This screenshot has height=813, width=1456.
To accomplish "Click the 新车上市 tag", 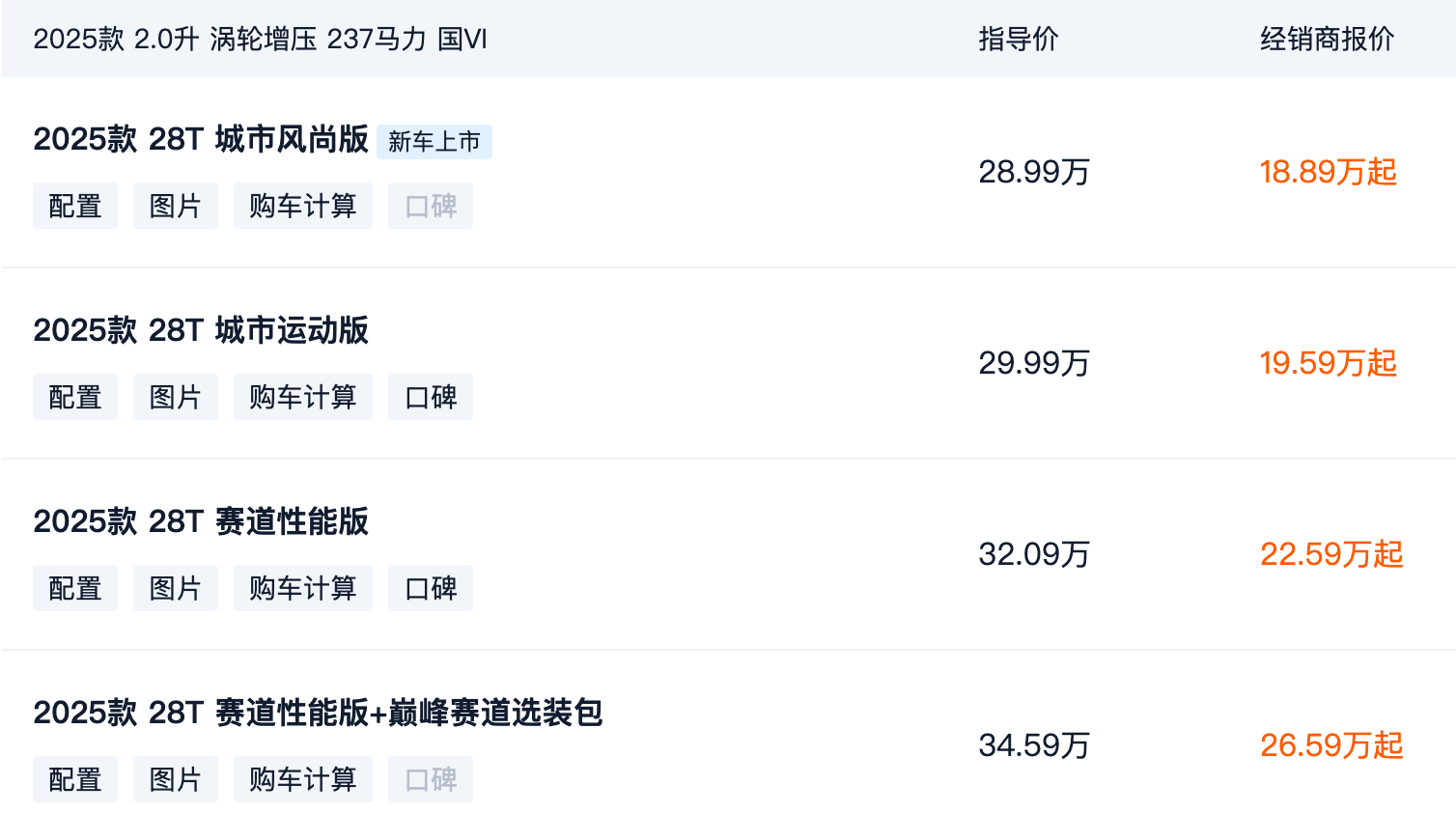I will (434, 142).
